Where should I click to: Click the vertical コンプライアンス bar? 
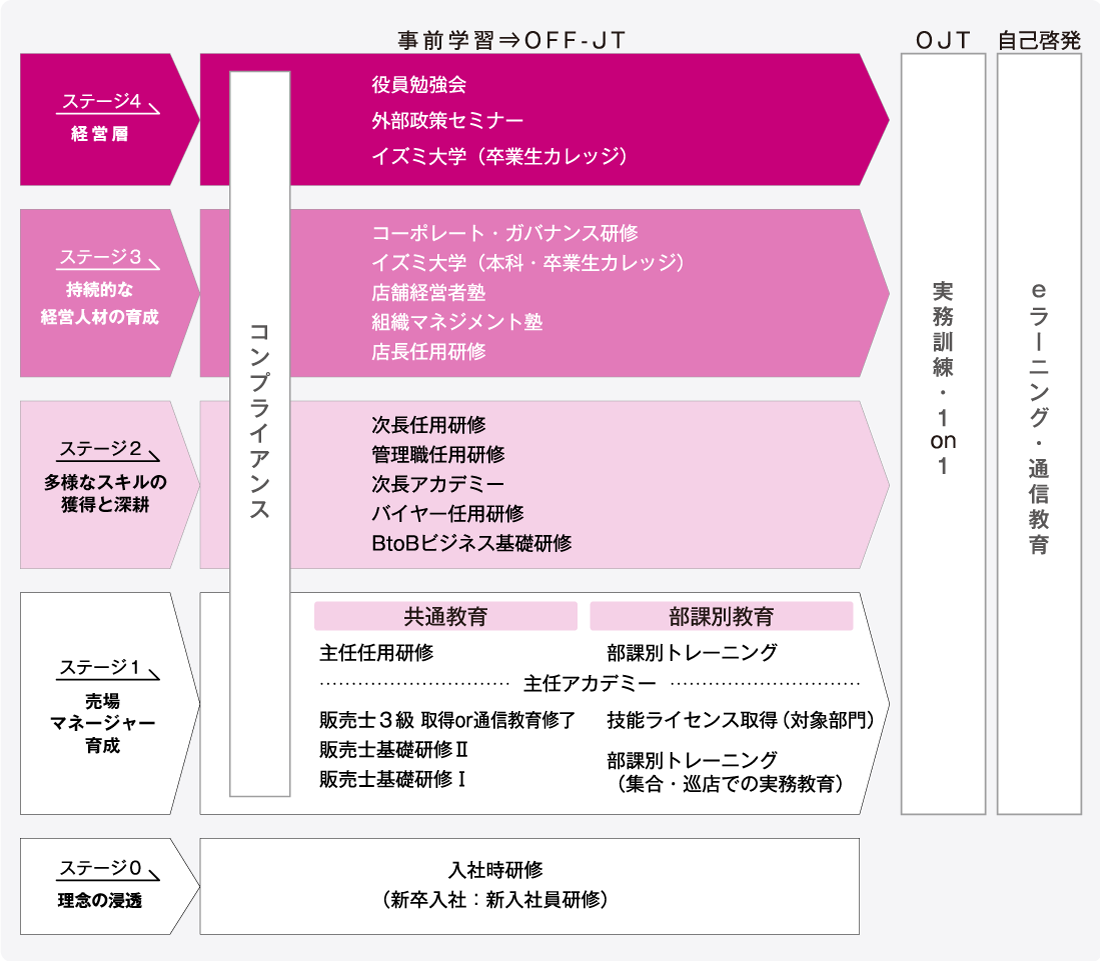coord(260,433)
